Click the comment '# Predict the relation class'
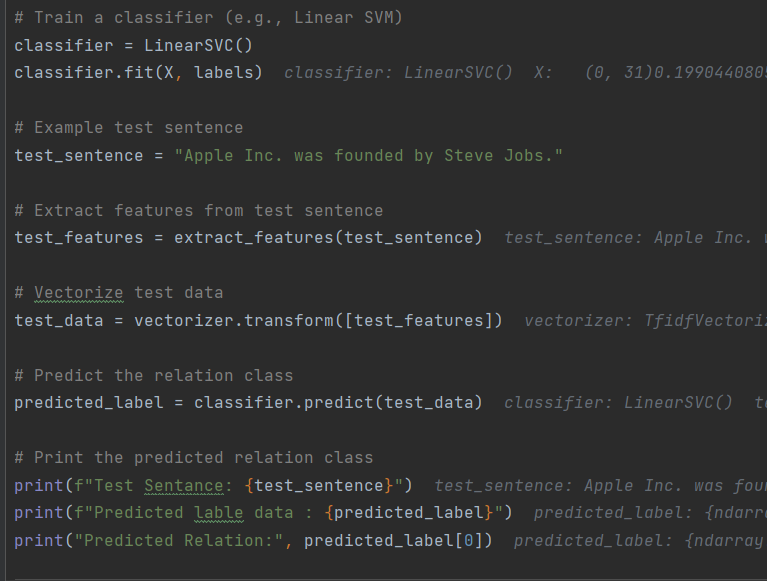 coord(154,376)
